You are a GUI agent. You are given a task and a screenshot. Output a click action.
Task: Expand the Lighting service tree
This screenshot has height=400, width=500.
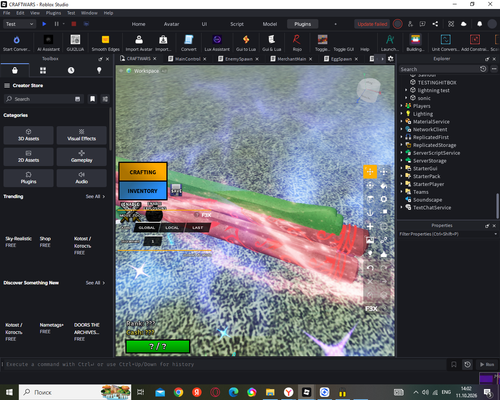[x=402, y=114]
